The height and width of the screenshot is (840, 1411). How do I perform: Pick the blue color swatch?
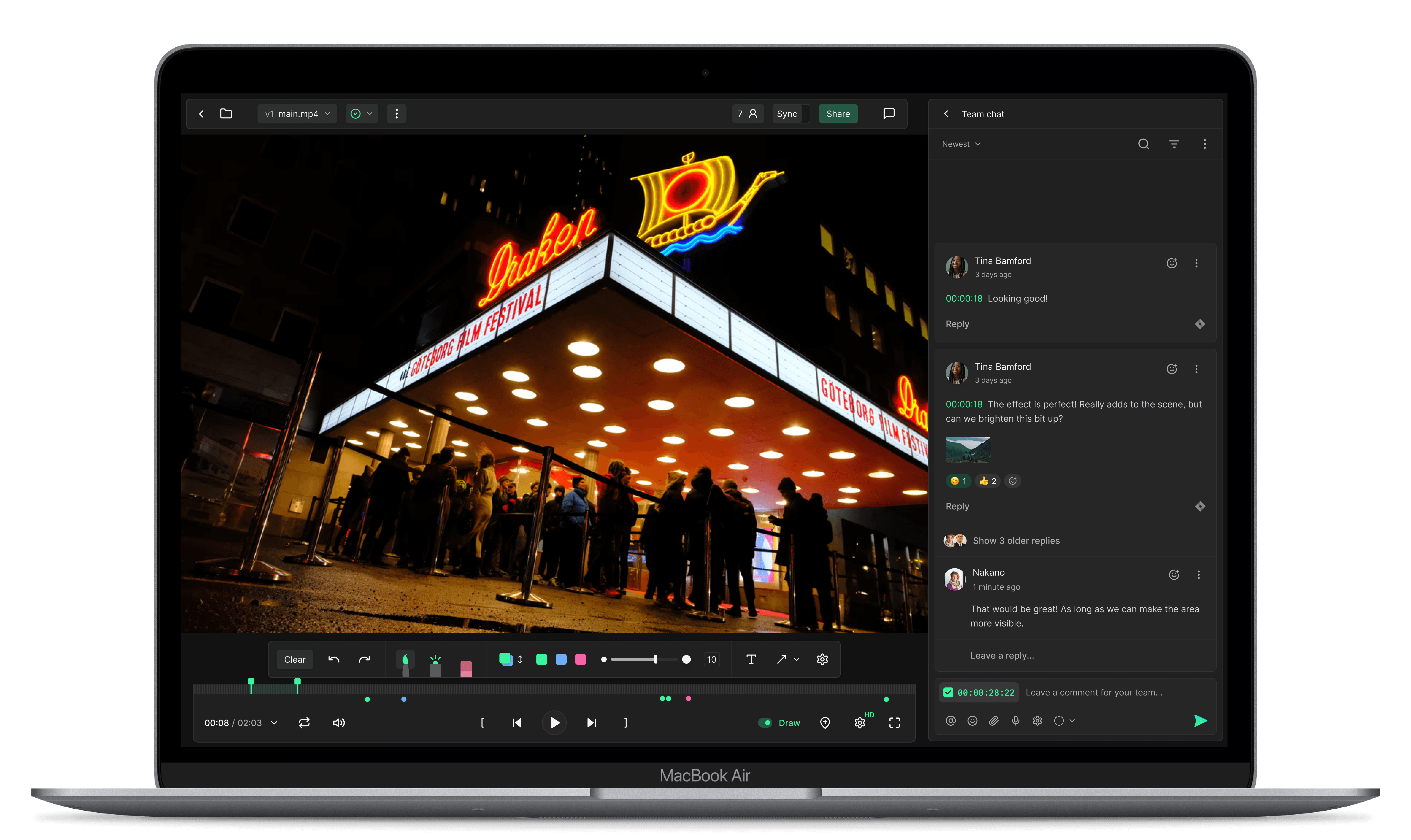pos(561,659)
